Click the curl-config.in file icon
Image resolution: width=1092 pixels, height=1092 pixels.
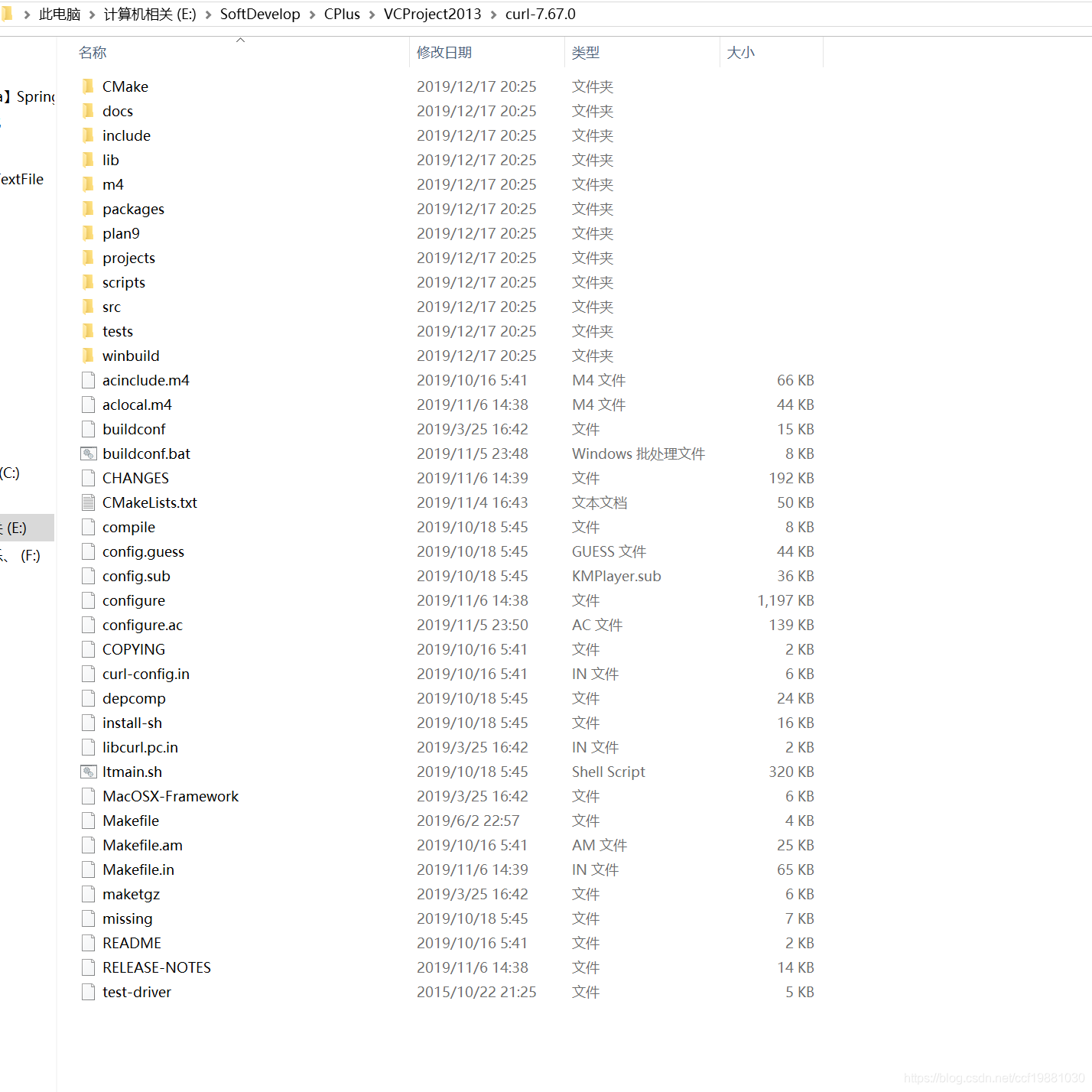point(89,674)
